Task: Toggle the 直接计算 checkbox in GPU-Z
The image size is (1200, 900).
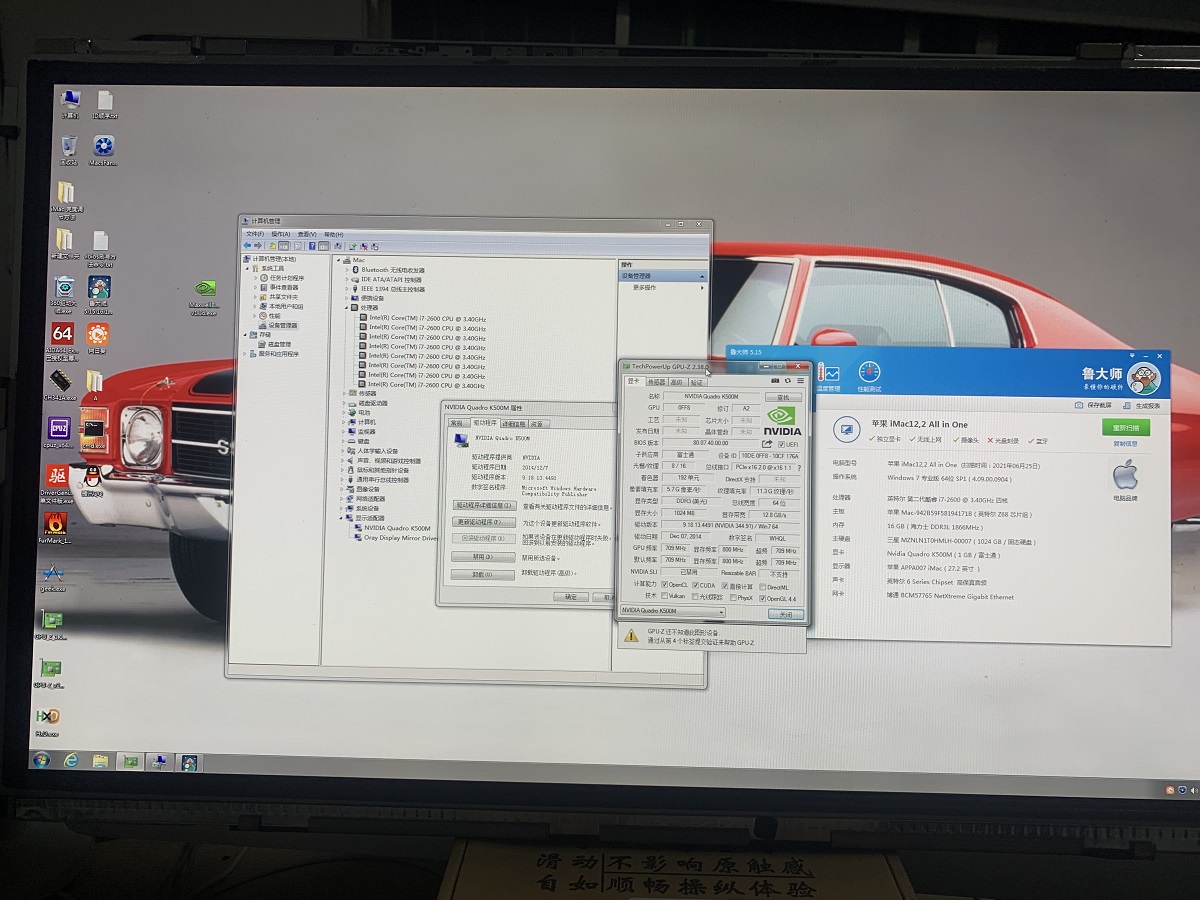Action: click(x=725, y=586)
